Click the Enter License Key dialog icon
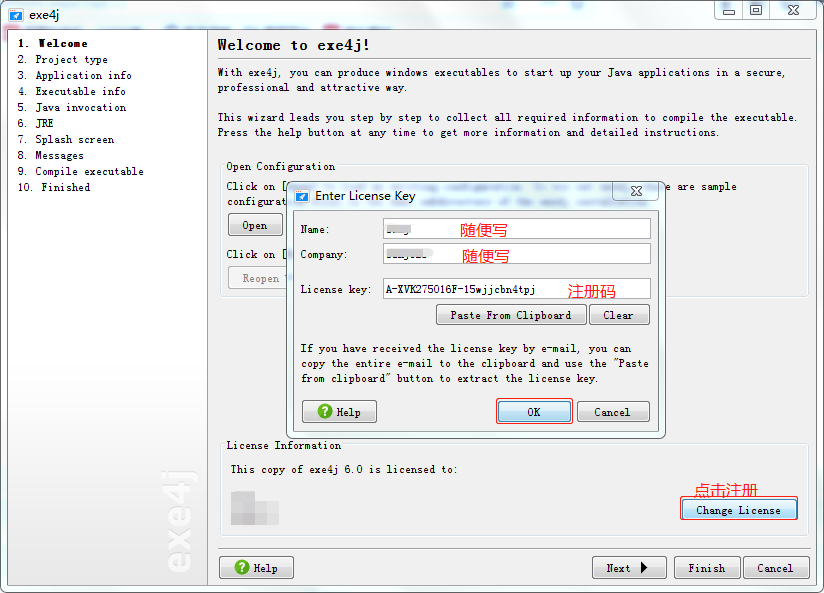824x593 pixels. [302, 196]
